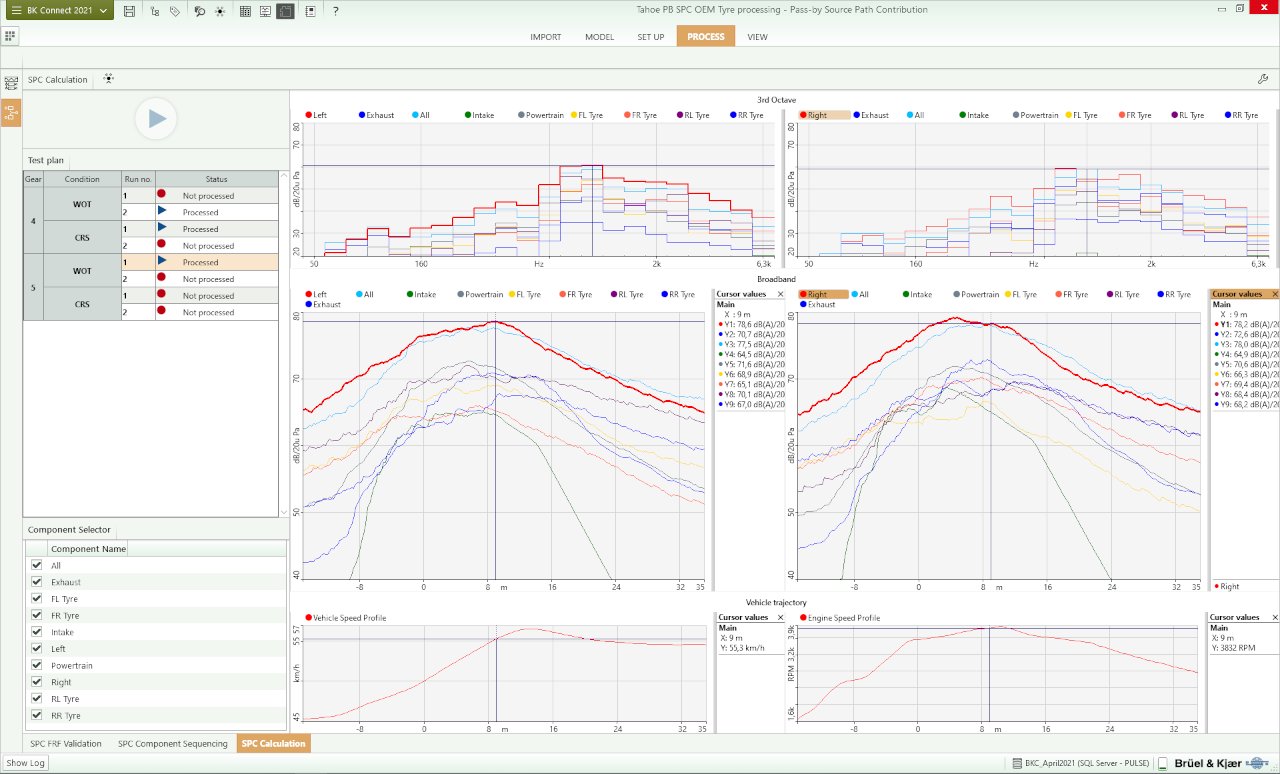1280x774 pixels.
Task: Click the red Left legend swatch in 3rd Octave
Action: (309, 115)
